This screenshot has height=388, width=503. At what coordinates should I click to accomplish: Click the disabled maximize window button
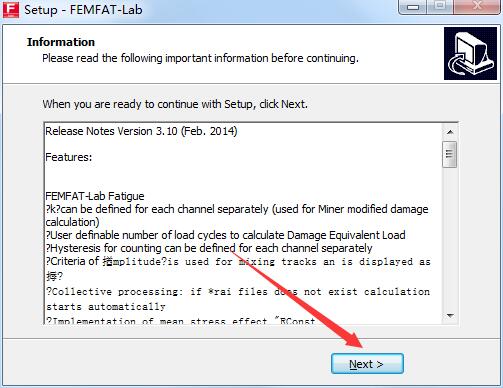point(440,6)
